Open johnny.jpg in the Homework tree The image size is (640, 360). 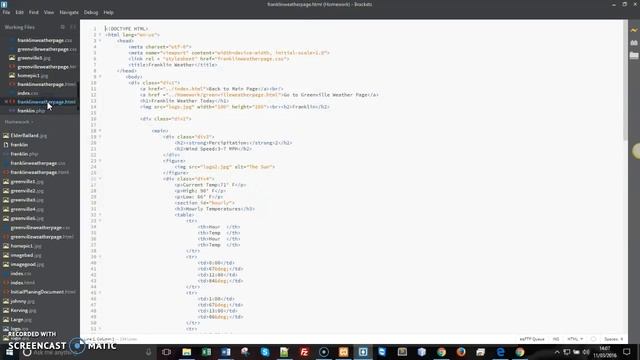point(22,301)
